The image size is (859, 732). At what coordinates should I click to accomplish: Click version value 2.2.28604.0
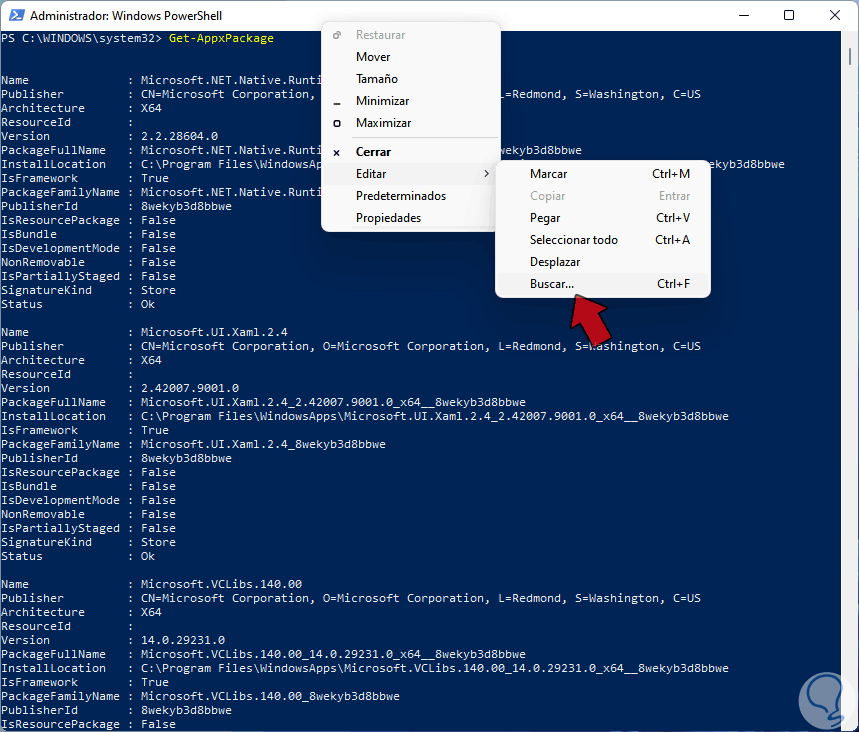[179, 136]
